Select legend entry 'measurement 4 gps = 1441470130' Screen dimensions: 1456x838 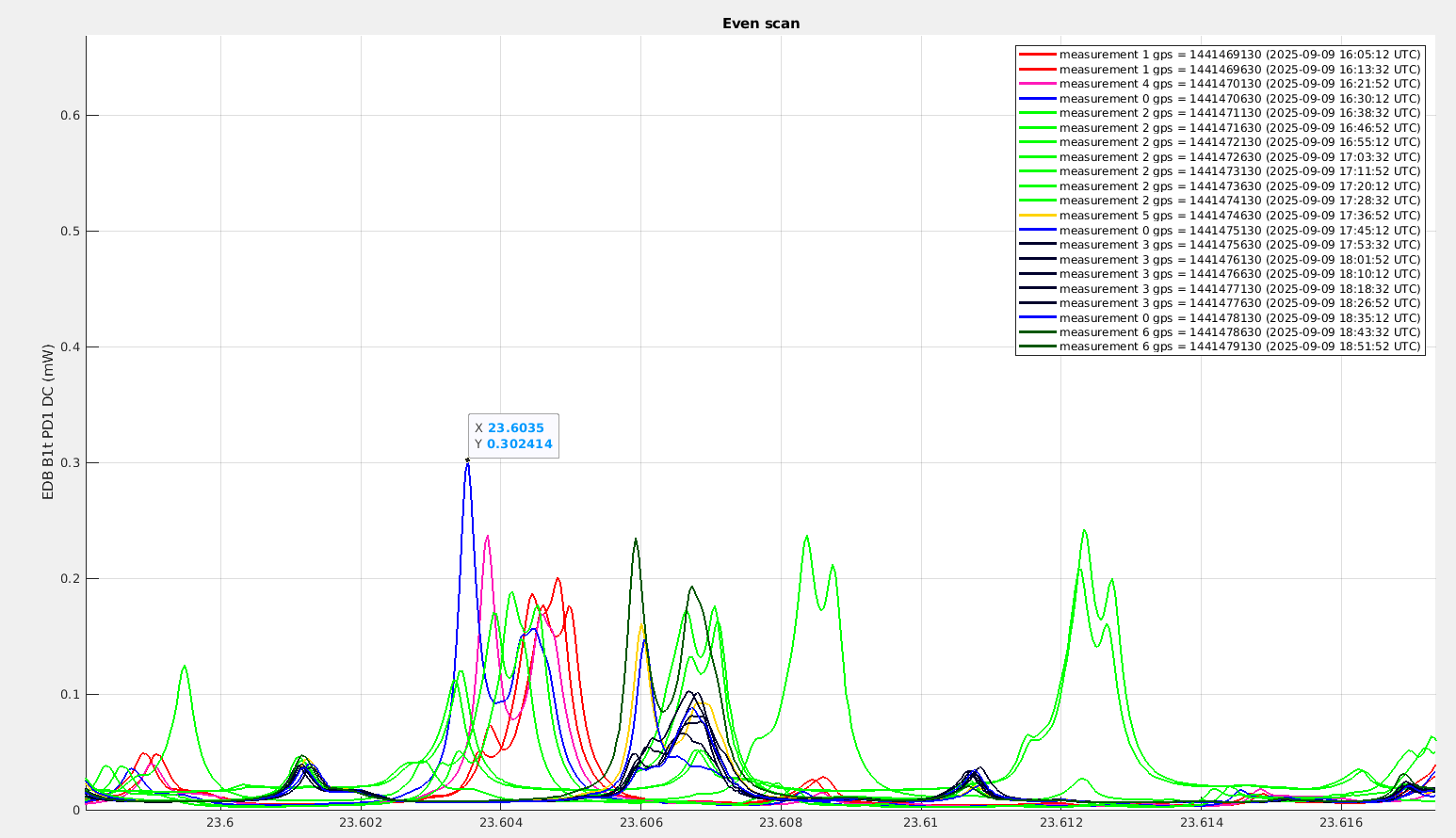(1220, 84)
